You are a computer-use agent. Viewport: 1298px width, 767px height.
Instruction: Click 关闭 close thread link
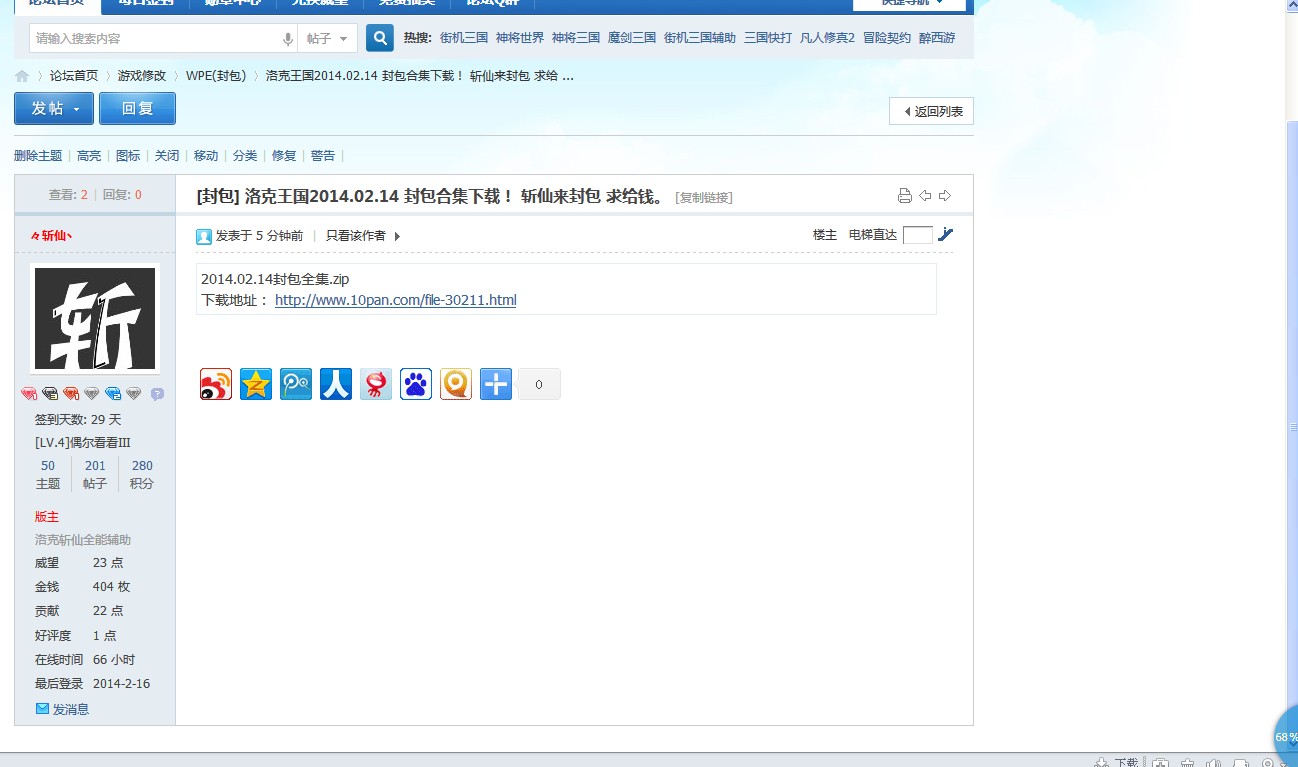[167, 156]
